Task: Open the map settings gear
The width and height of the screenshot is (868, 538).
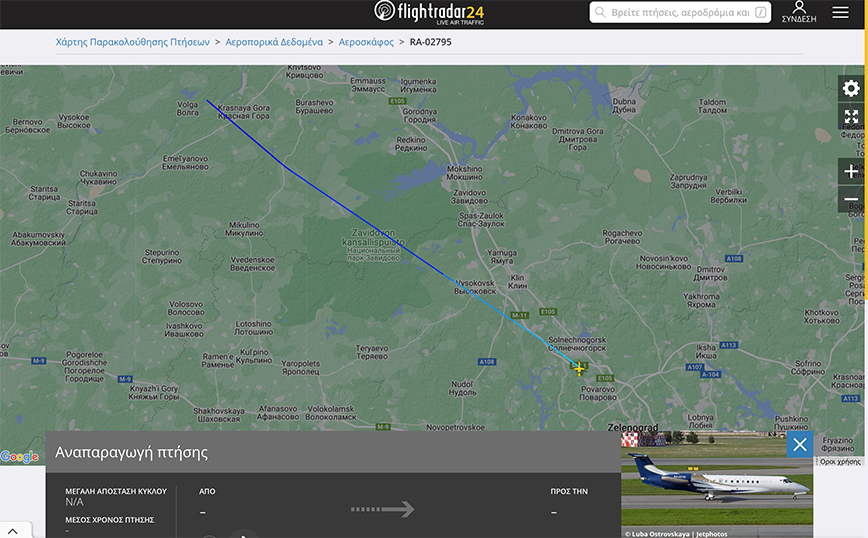Action: coord(851,89)
